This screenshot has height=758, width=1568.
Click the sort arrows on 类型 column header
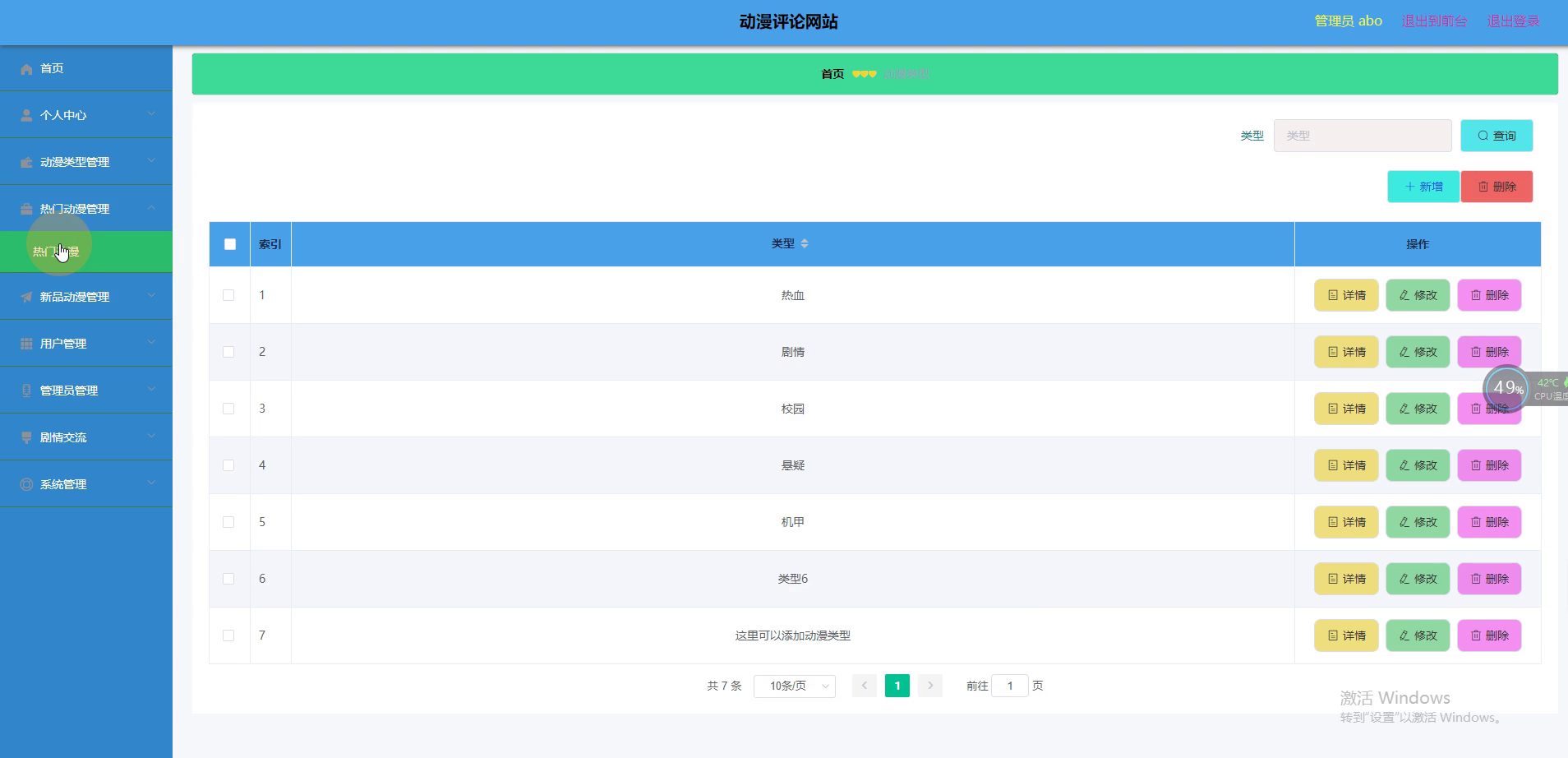click(x=805, y=243)
